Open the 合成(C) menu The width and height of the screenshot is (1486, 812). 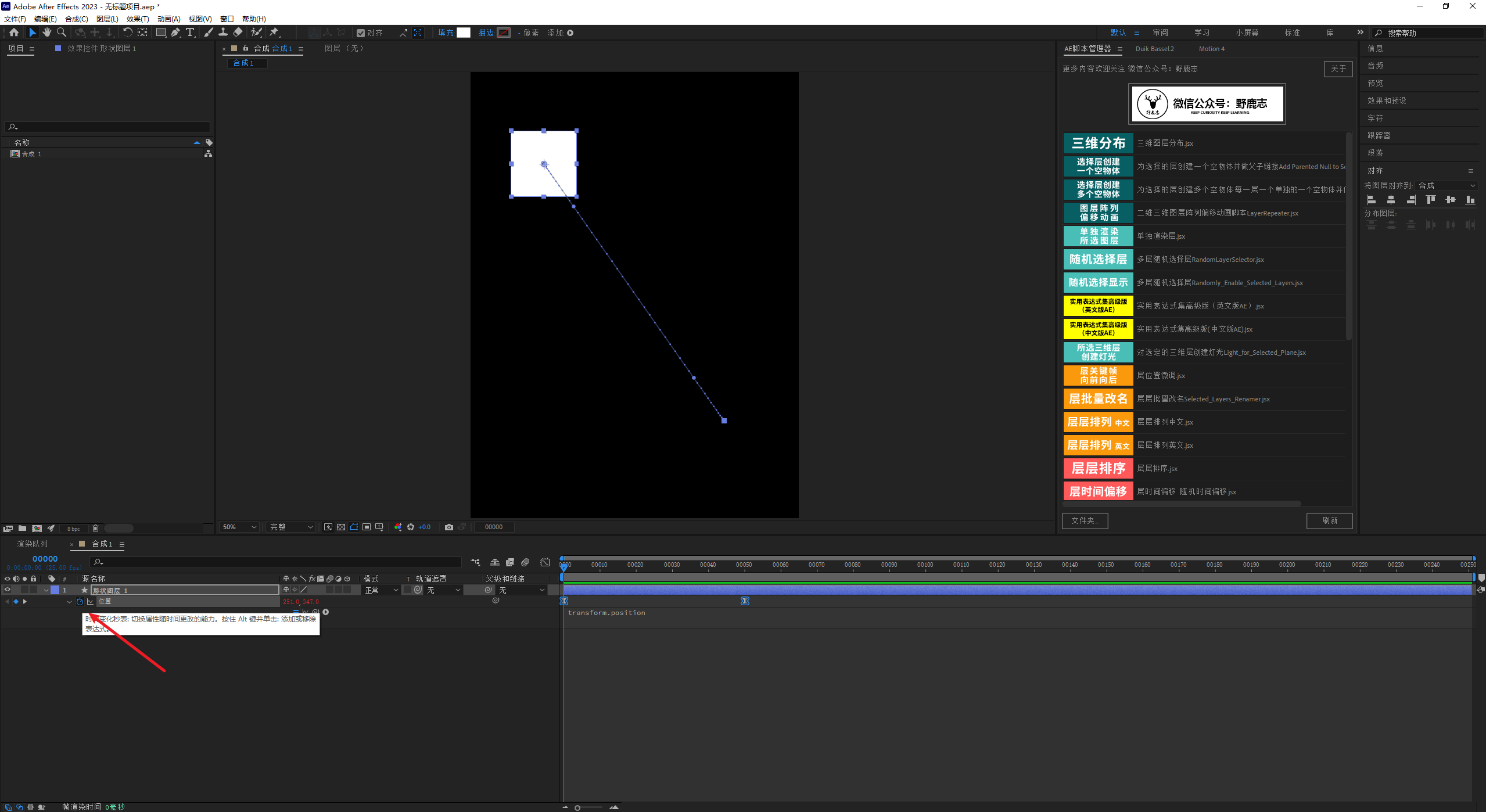pos(76,19)
